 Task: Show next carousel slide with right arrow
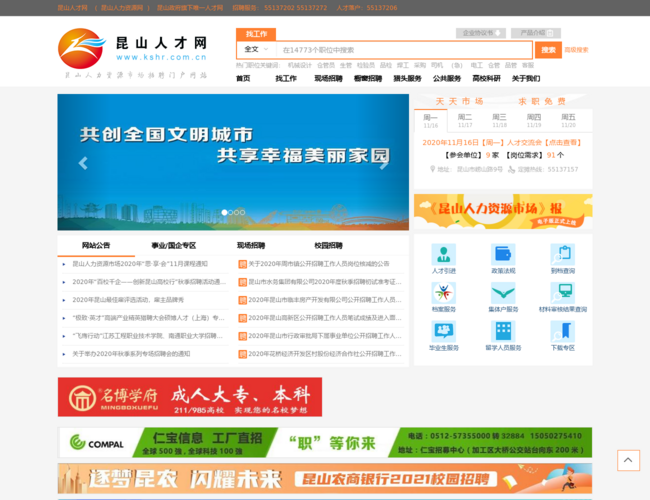[x=384, y=163]
